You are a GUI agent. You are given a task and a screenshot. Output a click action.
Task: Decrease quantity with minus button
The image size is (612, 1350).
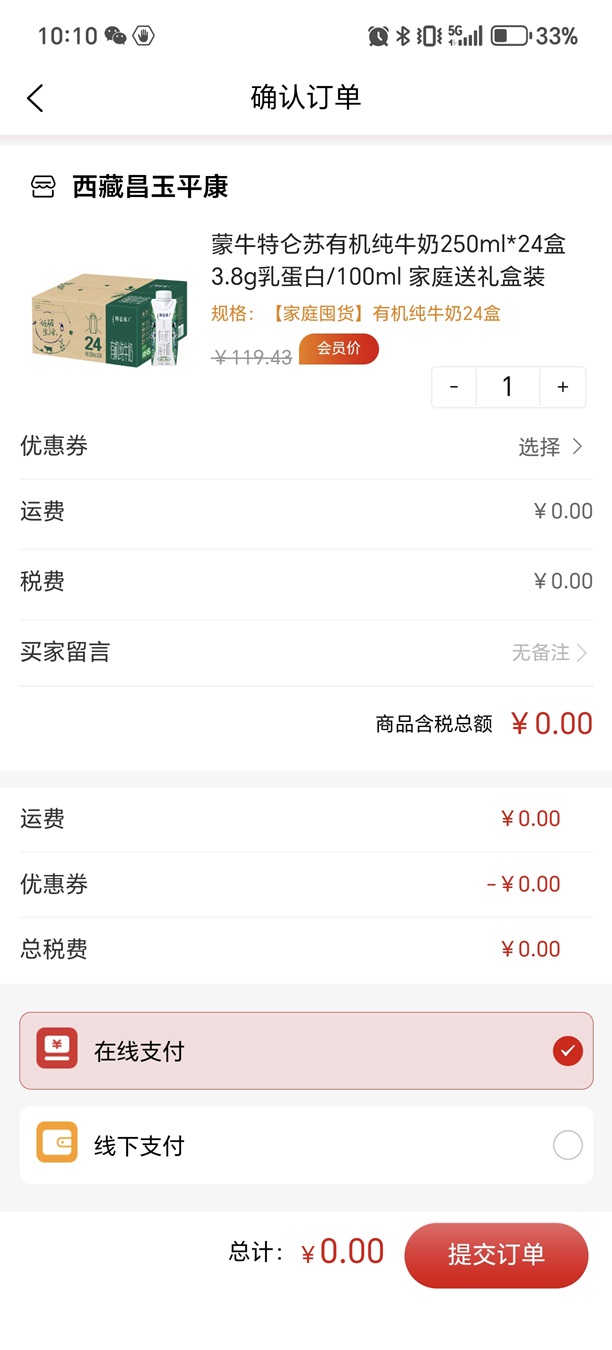pos(454,388)
